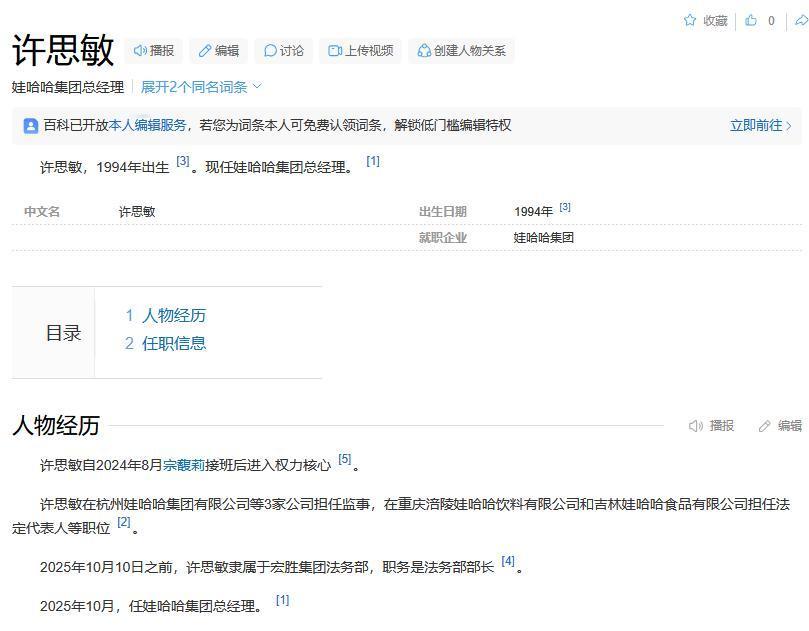
Task: Edit the entry via the top 编辑 button
Action: (x=219, y=51)
